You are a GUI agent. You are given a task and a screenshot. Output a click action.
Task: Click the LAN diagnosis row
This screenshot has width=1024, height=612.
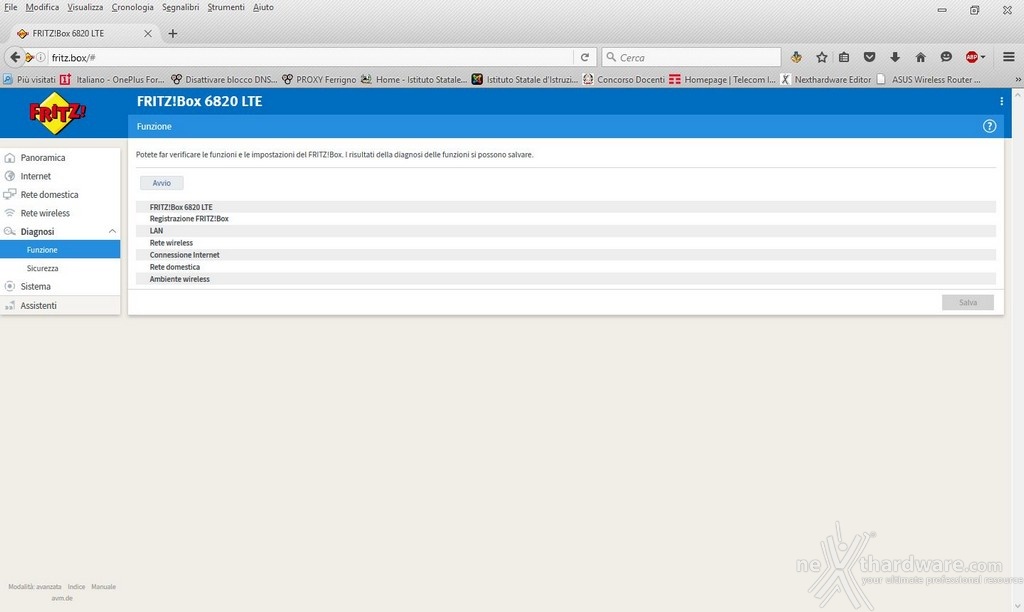point(566,231)
